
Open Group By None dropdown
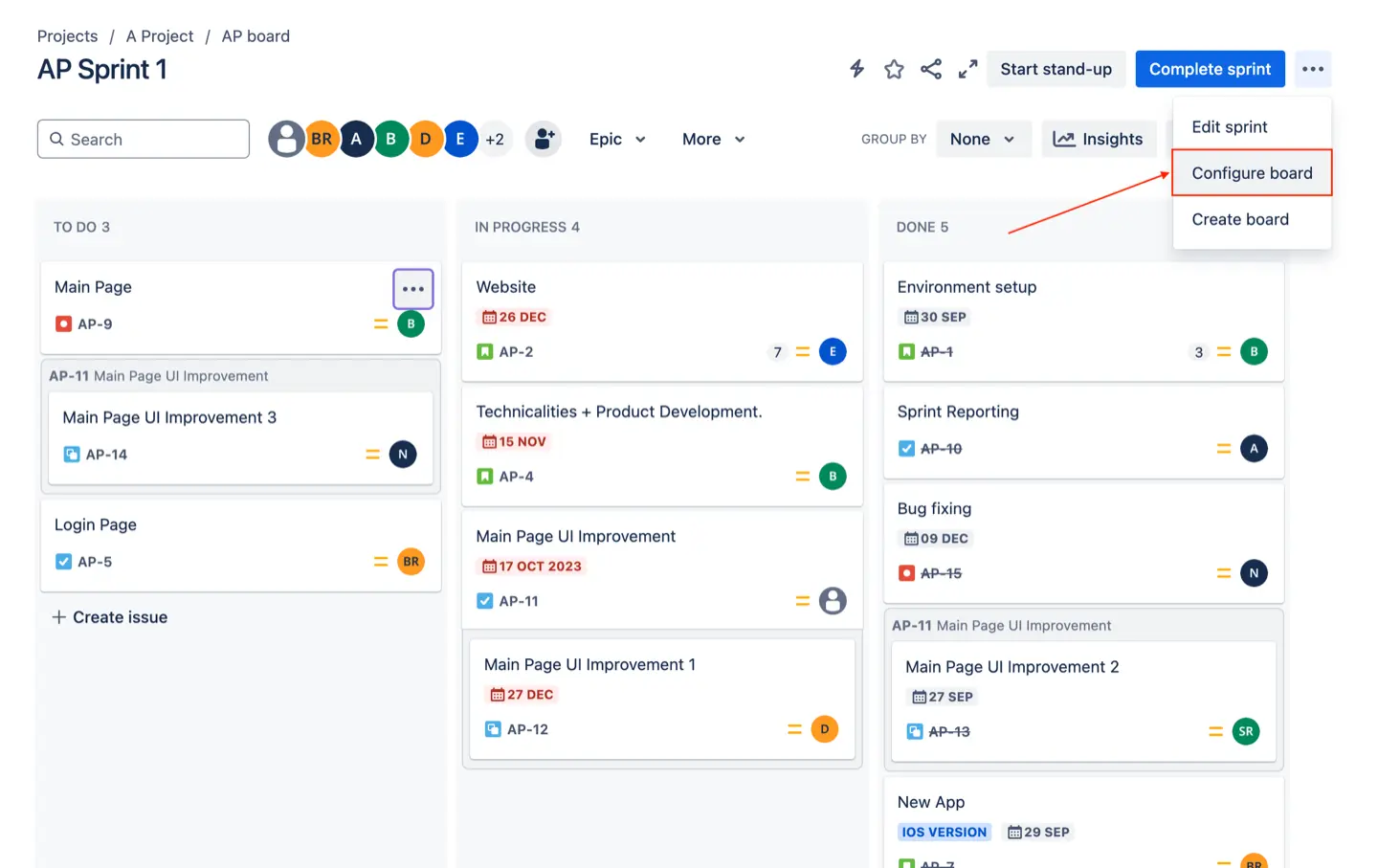(x=983, y=139)
